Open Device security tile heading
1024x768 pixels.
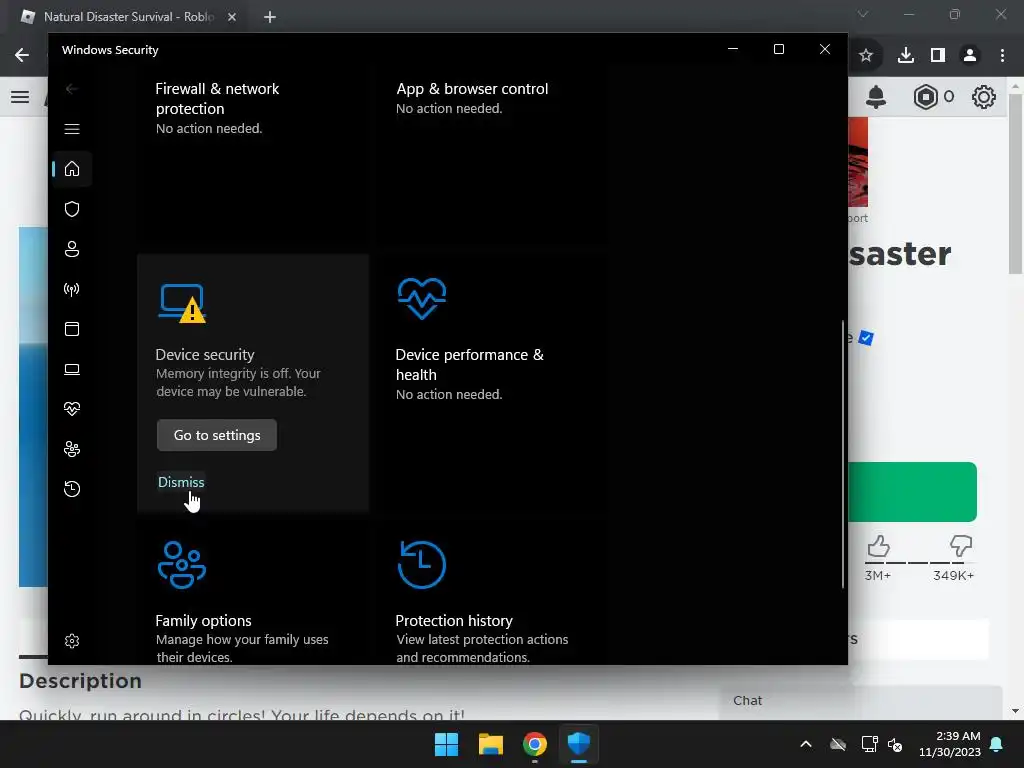point(205,355)
